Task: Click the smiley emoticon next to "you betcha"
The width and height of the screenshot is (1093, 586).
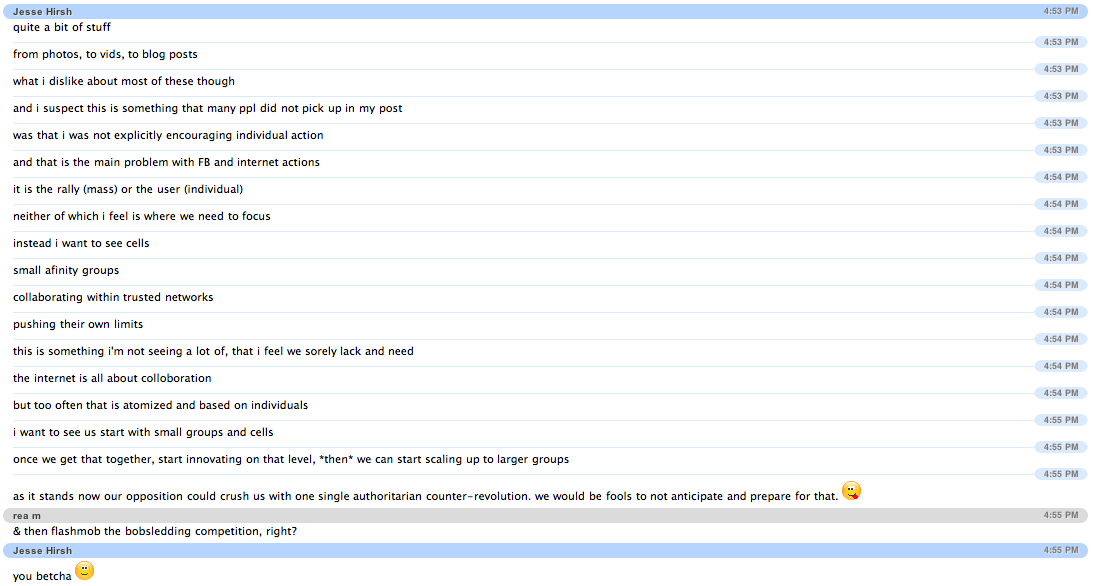Action: [84, 570]
